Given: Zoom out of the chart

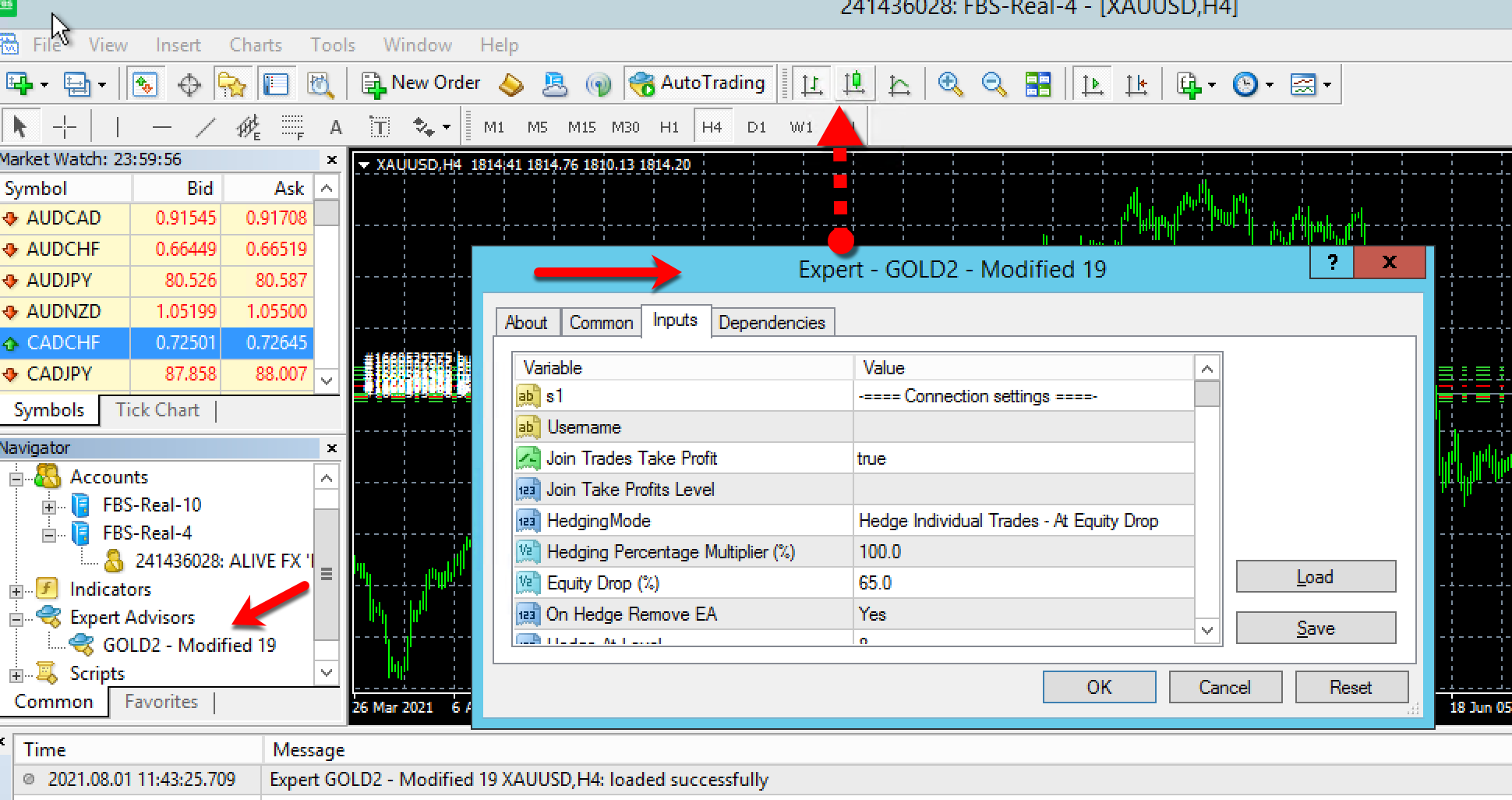Looking at the screenshot, I should 994,83.
